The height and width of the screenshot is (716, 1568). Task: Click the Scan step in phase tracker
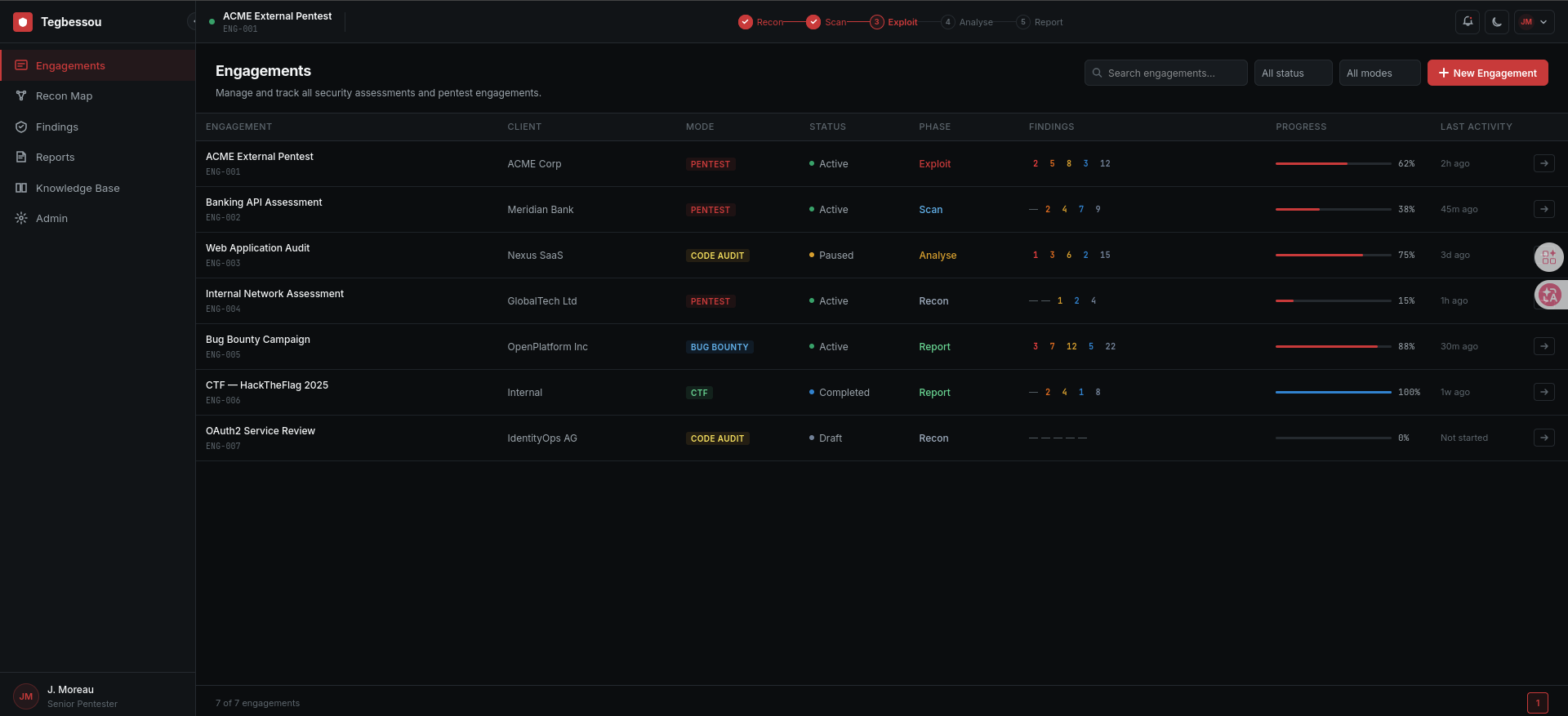tap(826, 22)
